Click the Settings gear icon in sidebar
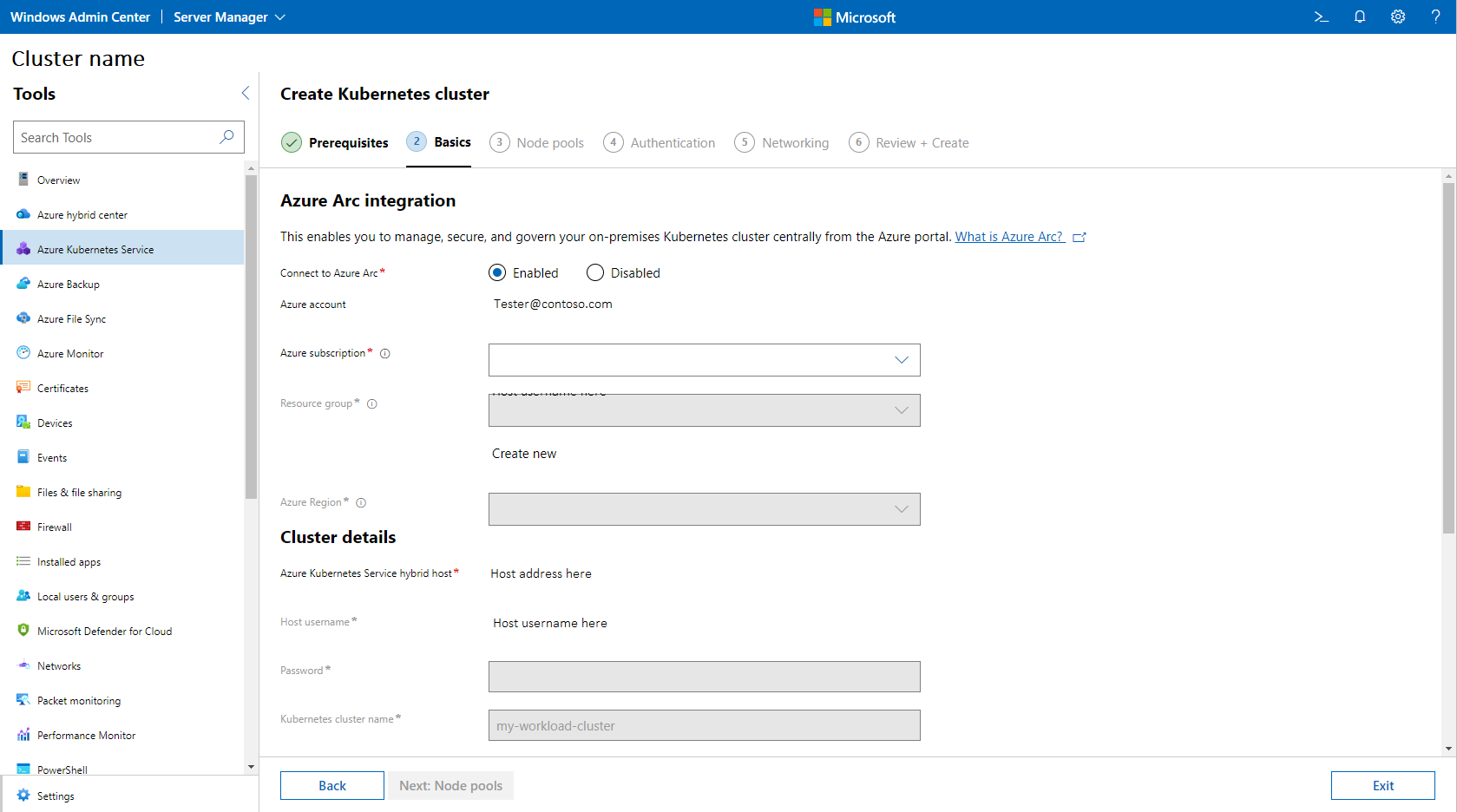This screenshot has width=1457, height=812. [23, 796]
